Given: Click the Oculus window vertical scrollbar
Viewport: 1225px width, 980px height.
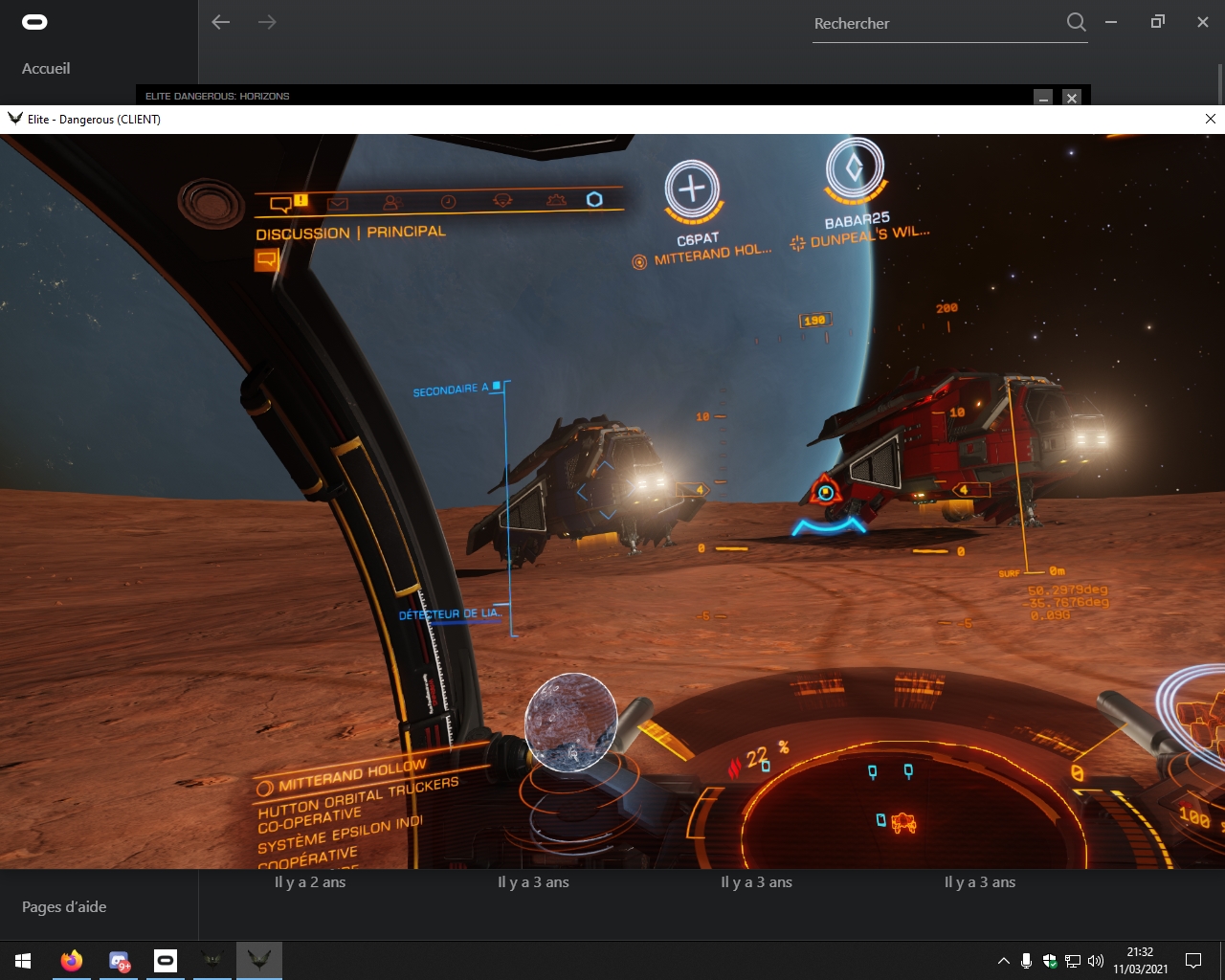Looking at the screenshot, I should click(1220, 83).
